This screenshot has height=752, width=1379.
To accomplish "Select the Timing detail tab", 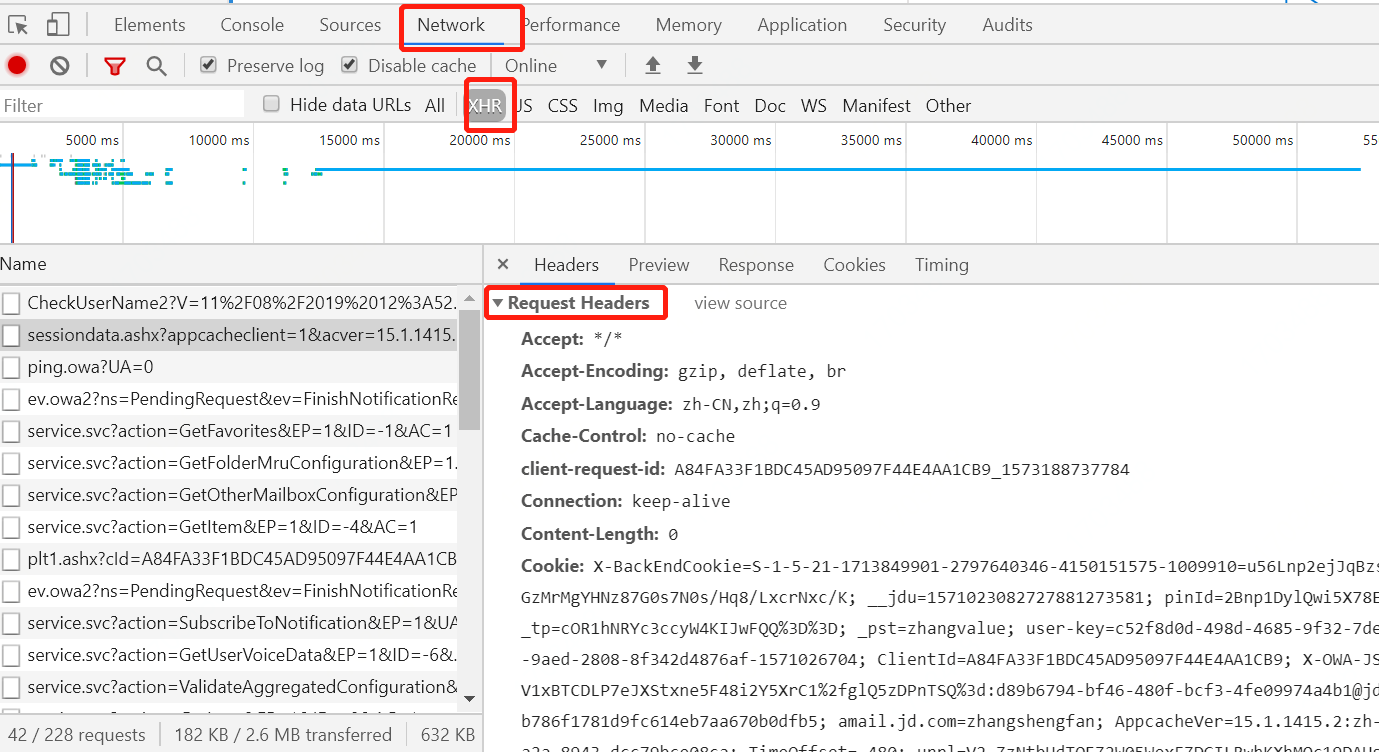I will click(x=942, y=265).
